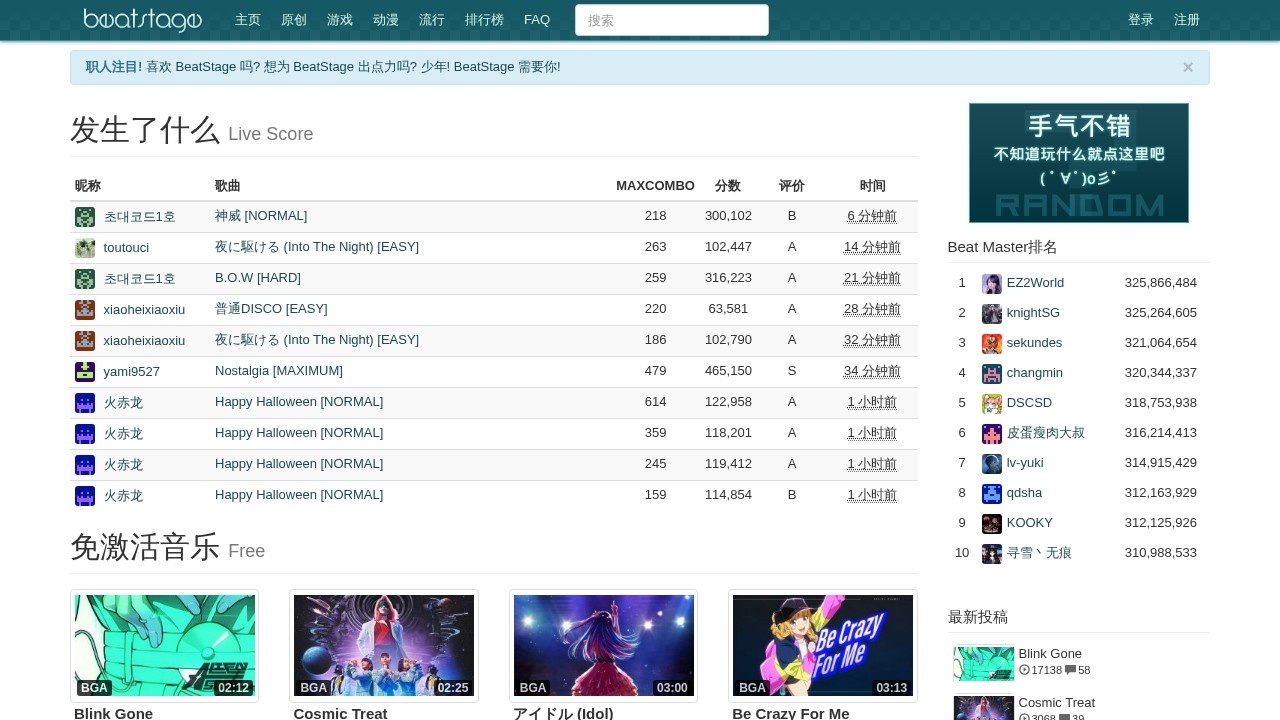Click sekundes' avatar icon in the ranking

click(x=991, y=343)
